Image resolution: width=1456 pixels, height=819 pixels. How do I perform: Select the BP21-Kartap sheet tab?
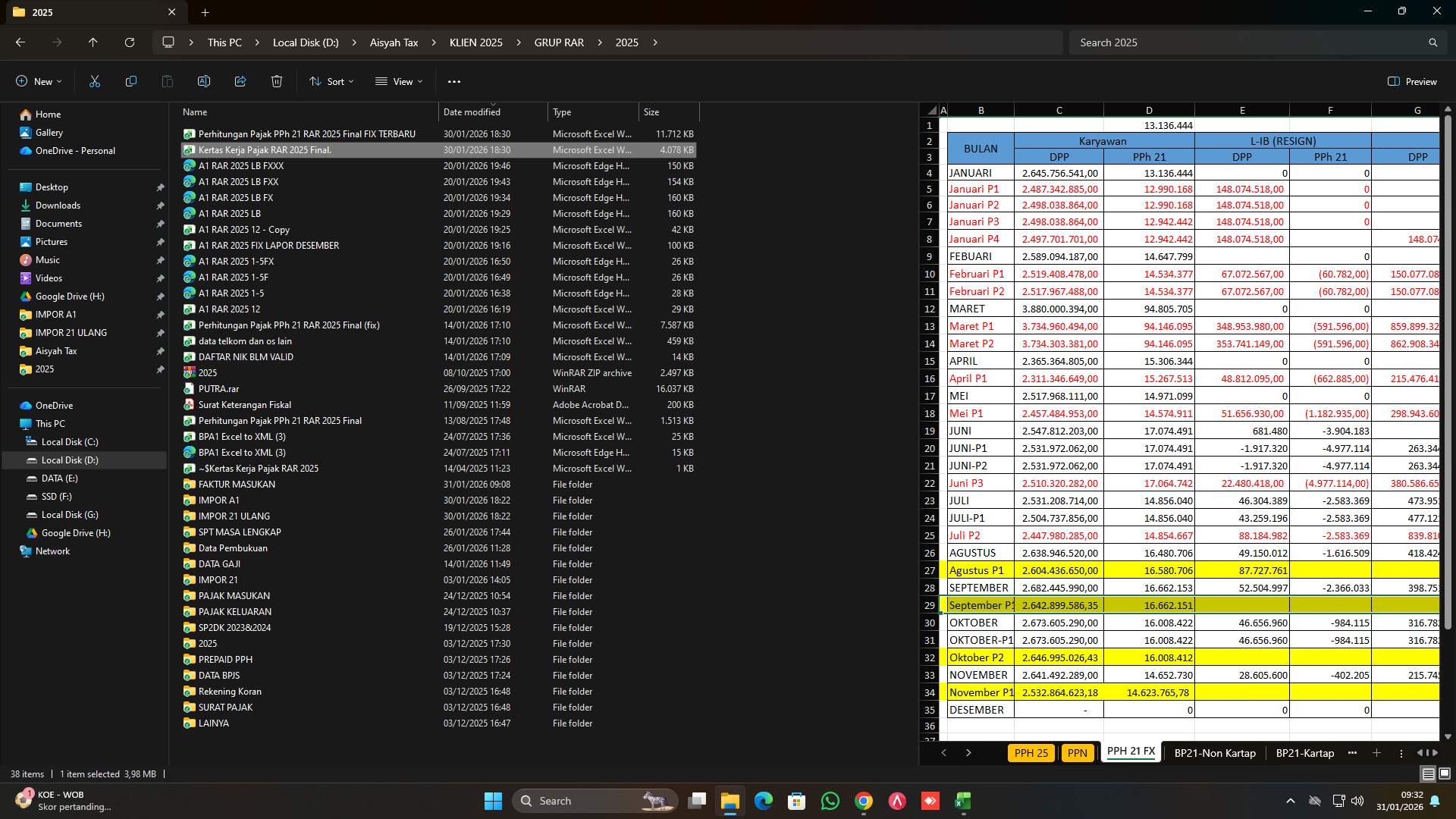point(1304,753)
